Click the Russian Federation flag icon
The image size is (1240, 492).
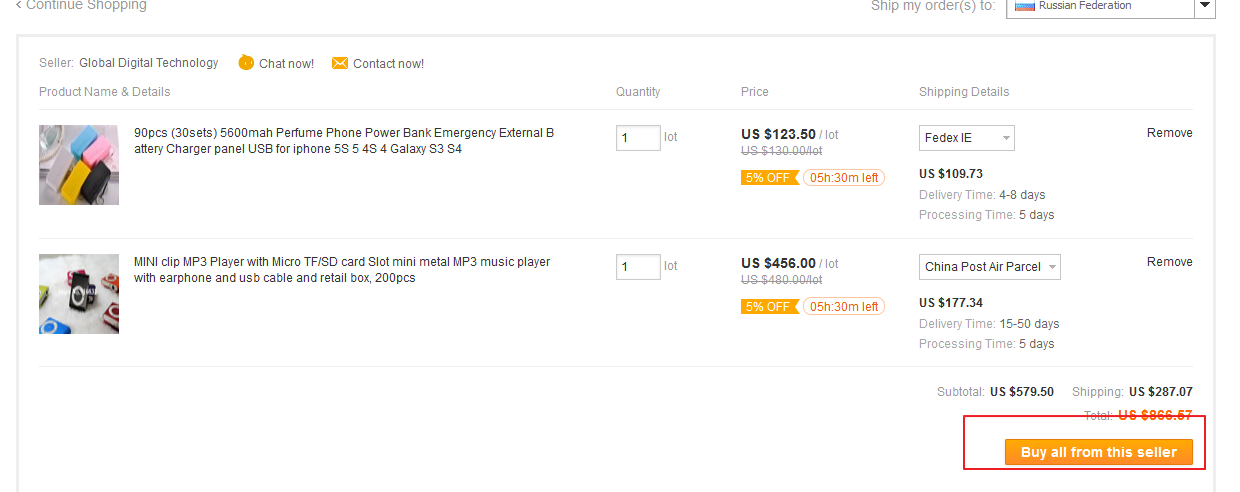1024,5
